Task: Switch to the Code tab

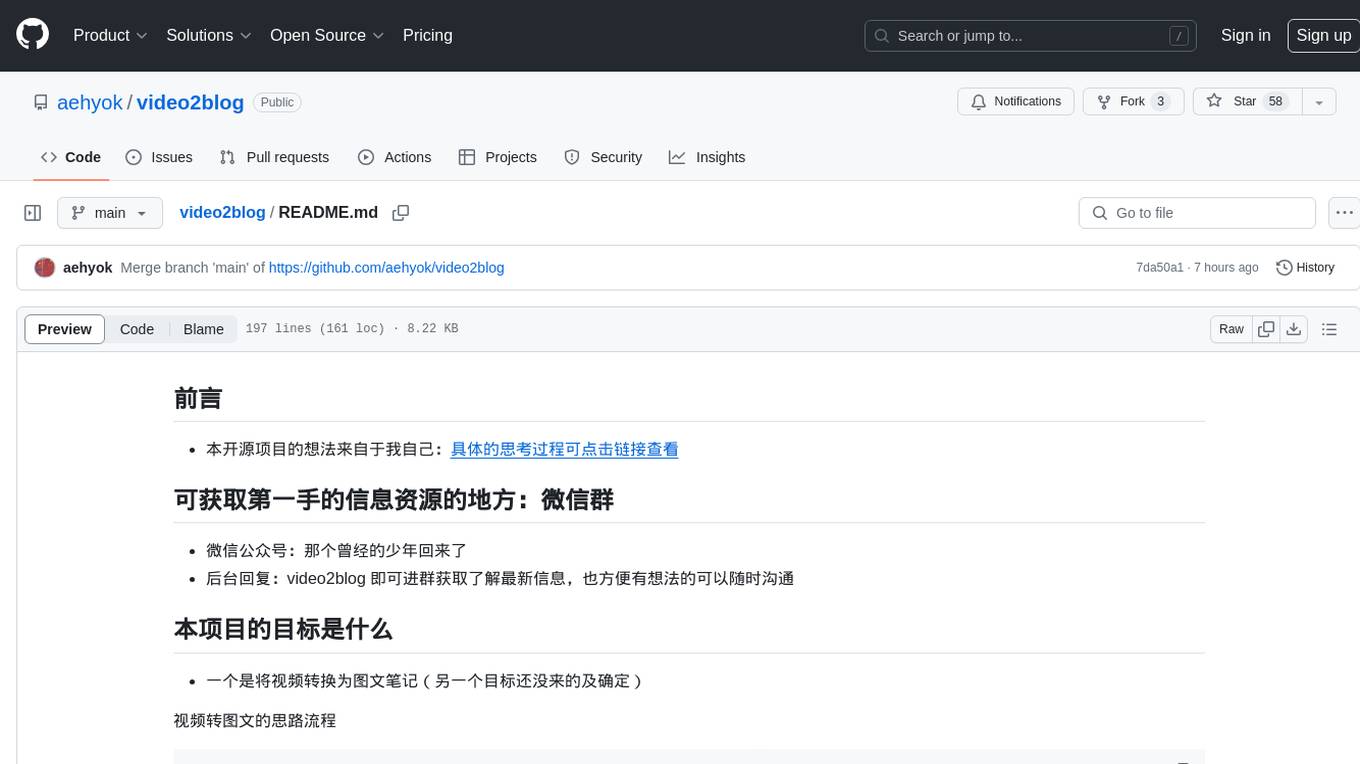Action: (71, 157)
